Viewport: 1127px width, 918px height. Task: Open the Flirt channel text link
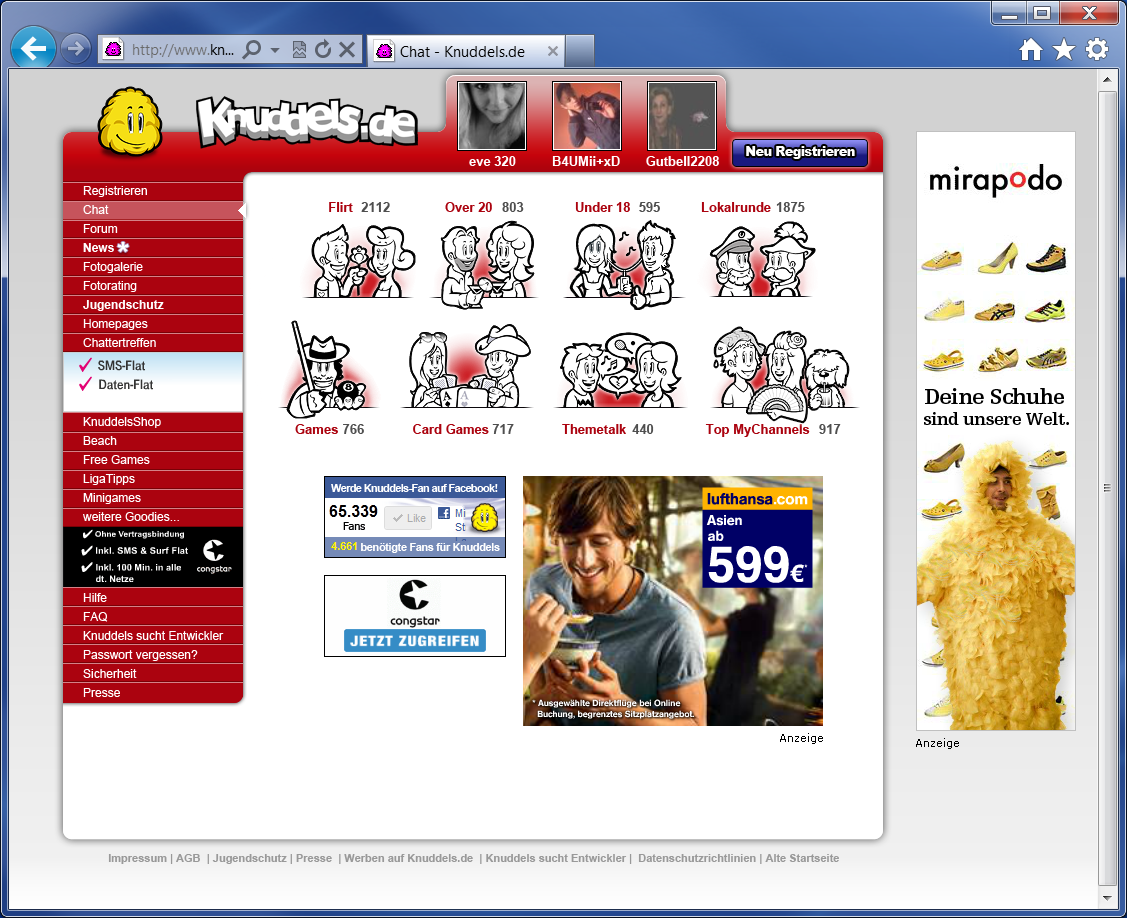coord(340,207)
